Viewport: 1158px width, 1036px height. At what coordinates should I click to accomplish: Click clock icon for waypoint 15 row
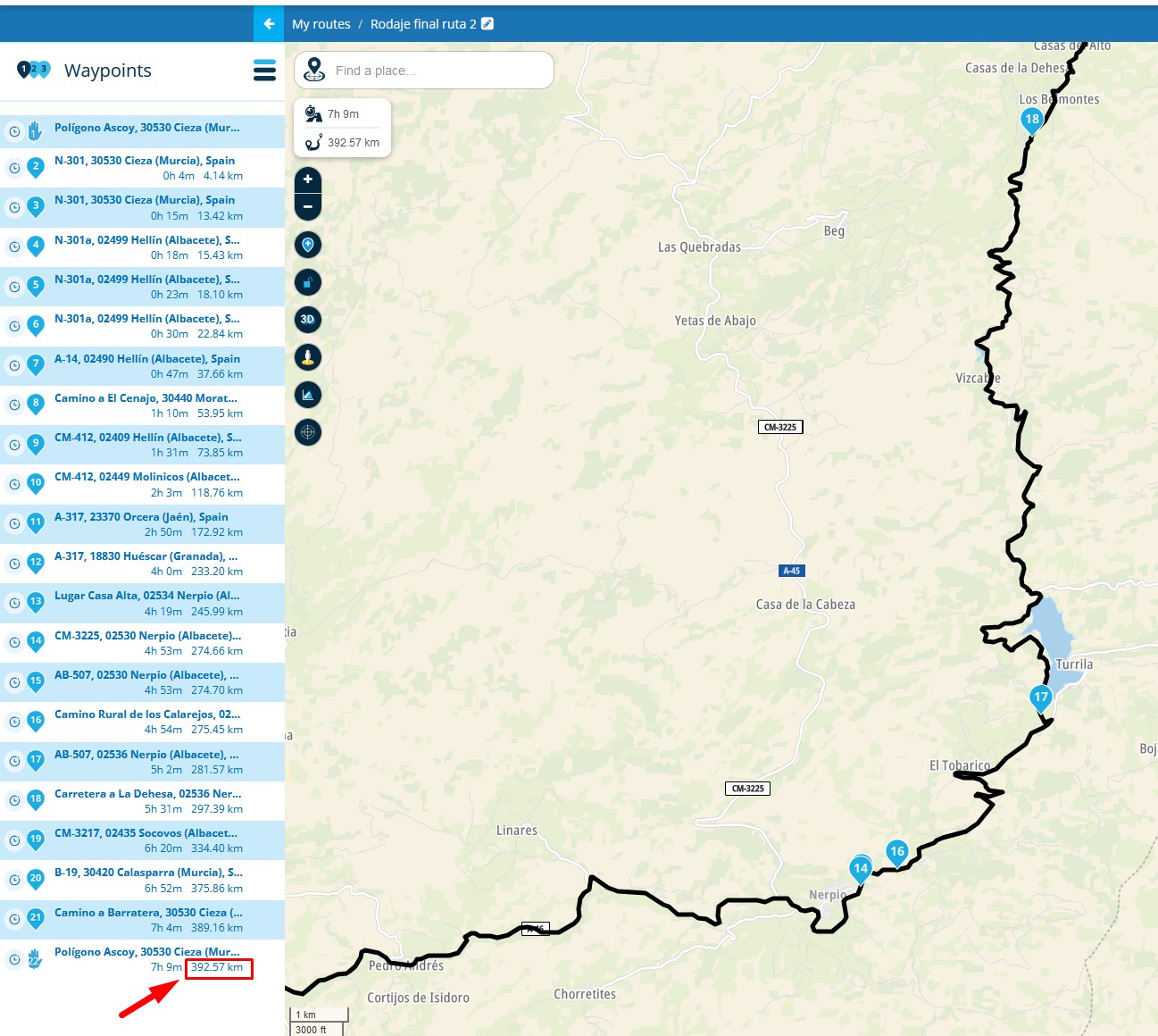(x=14, y=682)
